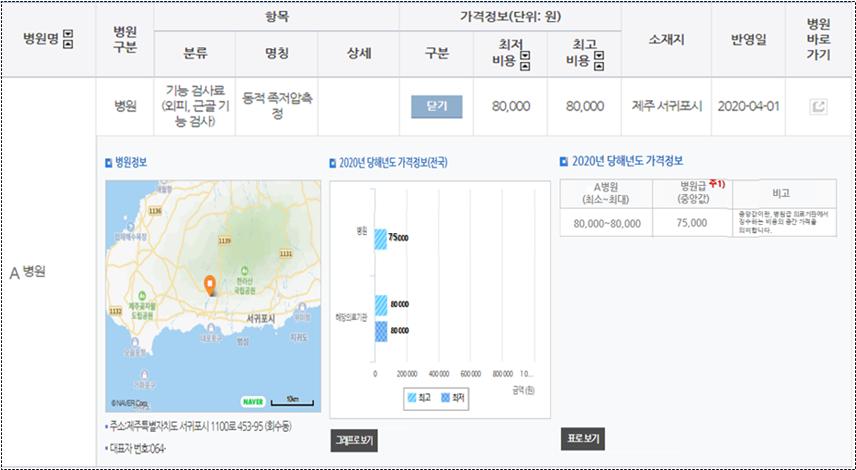The width and height of the screenshot is (856, 470).
Task: Click the 닫기 button
Action: coord(437,106)
